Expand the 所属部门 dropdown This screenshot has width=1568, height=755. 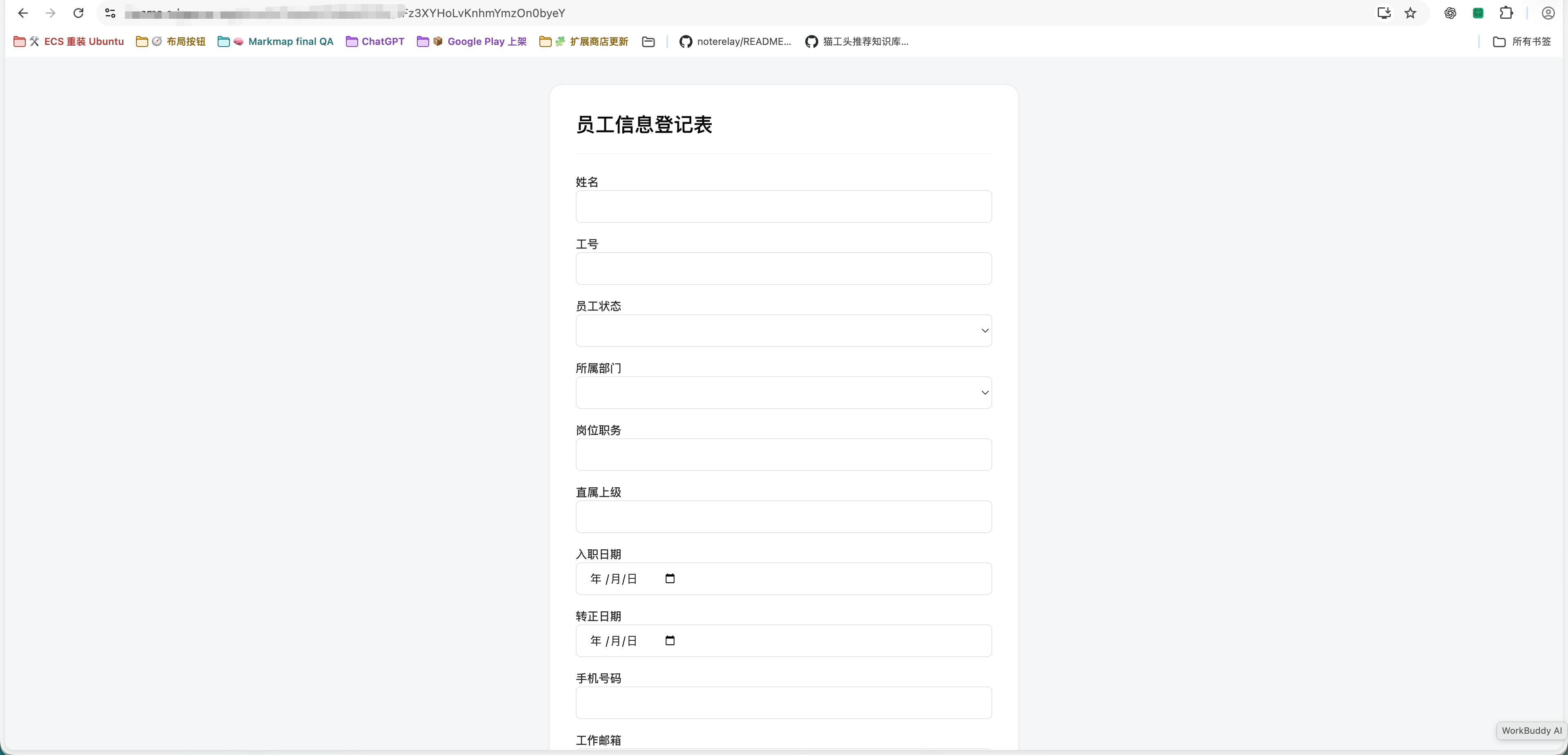[x=784, y=393]
